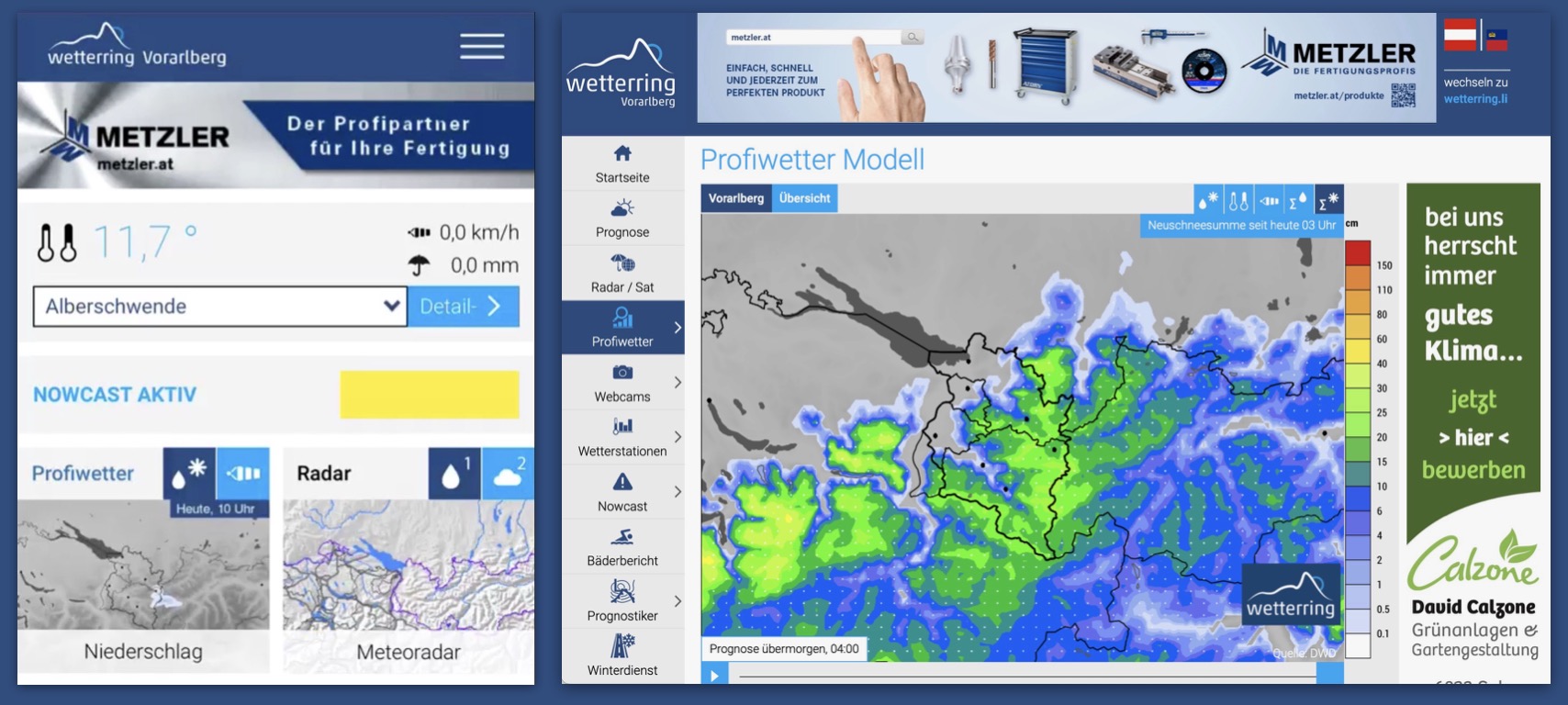Click the wetterring Vorarlberg desktop logo
Image resolution: width=1568 pixels, height=705 pixels.
click(622, 73)
